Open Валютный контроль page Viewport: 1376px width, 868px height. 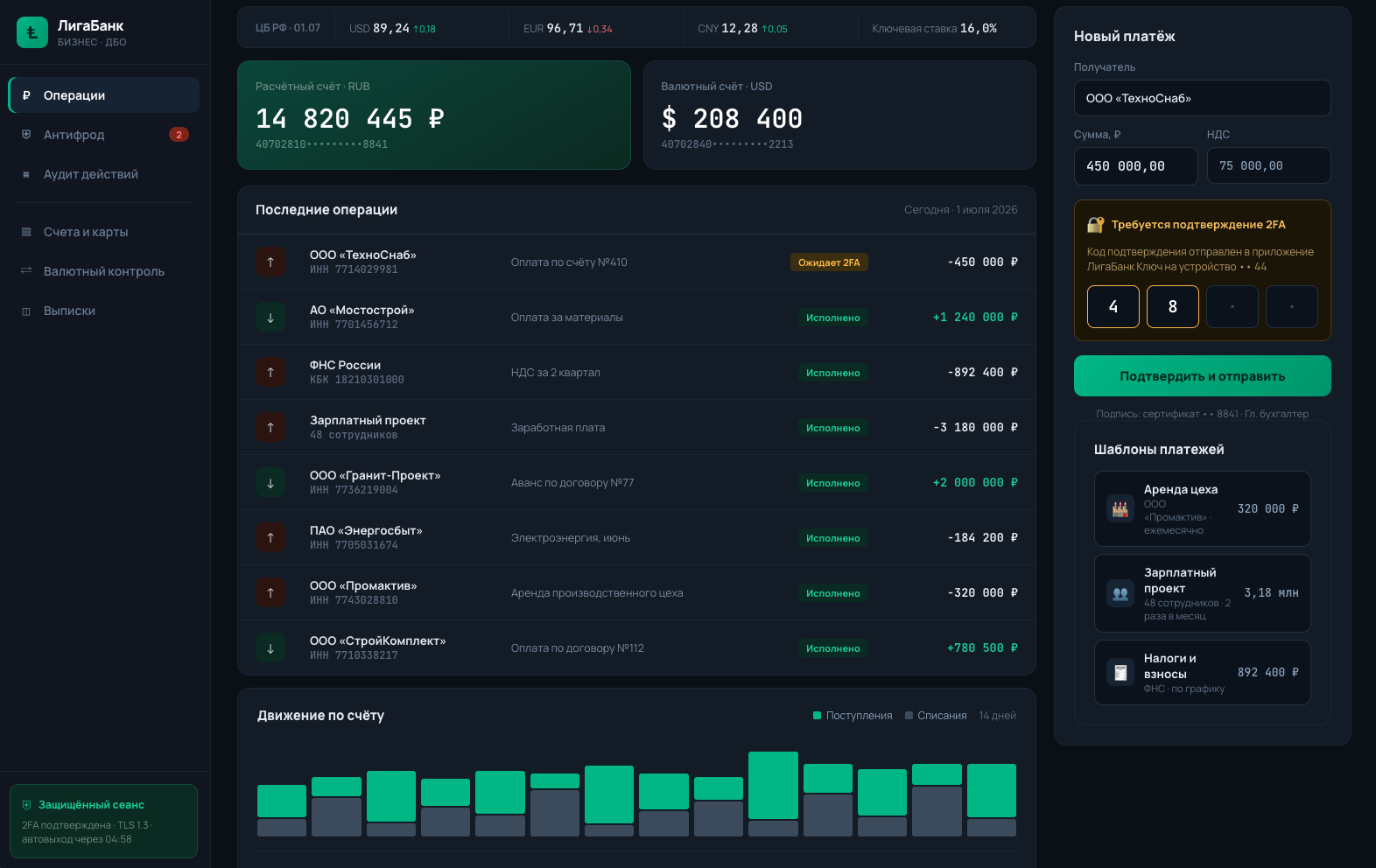pos(104,271)
